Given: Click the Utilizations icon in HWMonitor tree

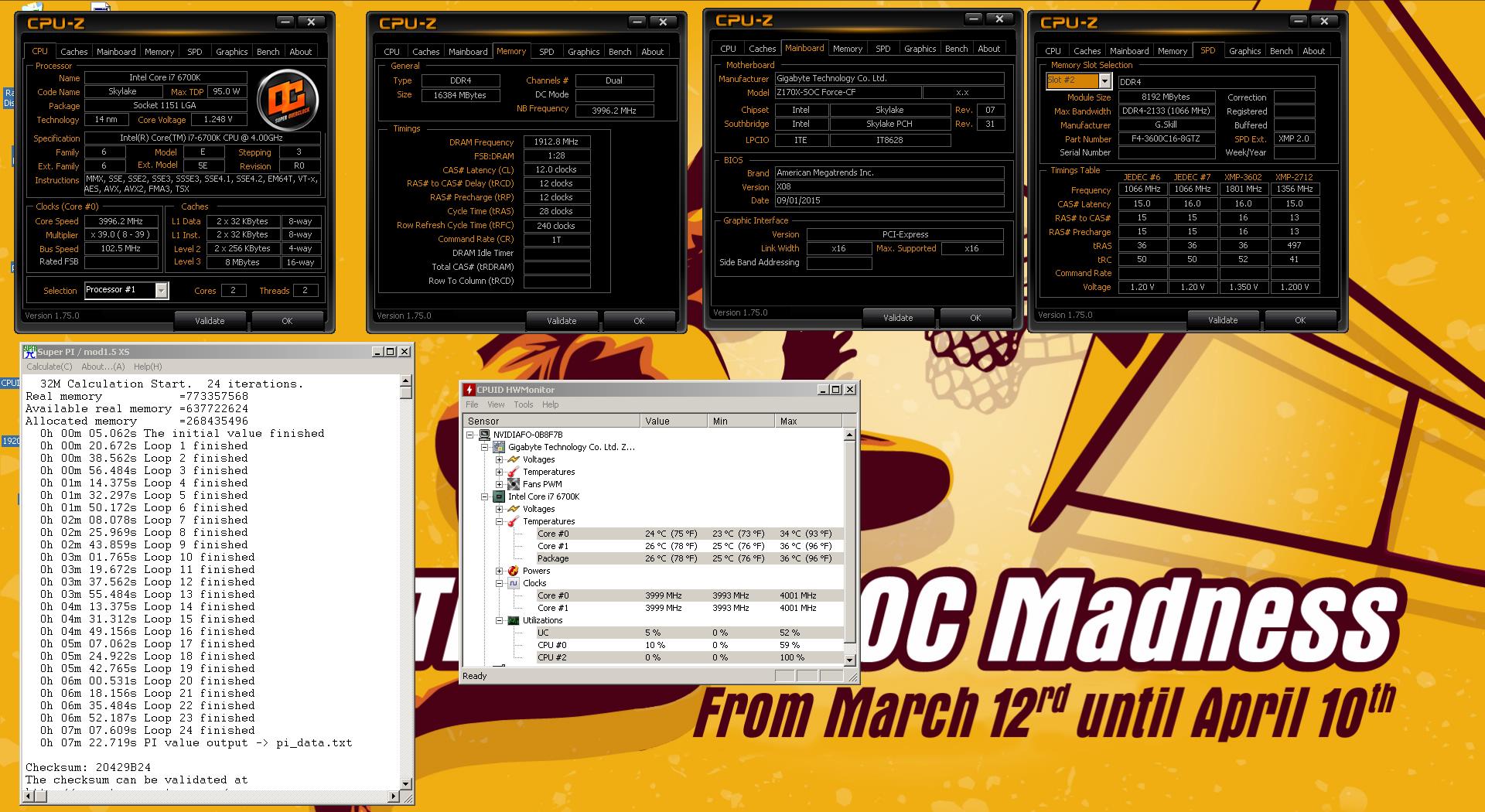Looking at the screenshot, I should coord(514,620).
